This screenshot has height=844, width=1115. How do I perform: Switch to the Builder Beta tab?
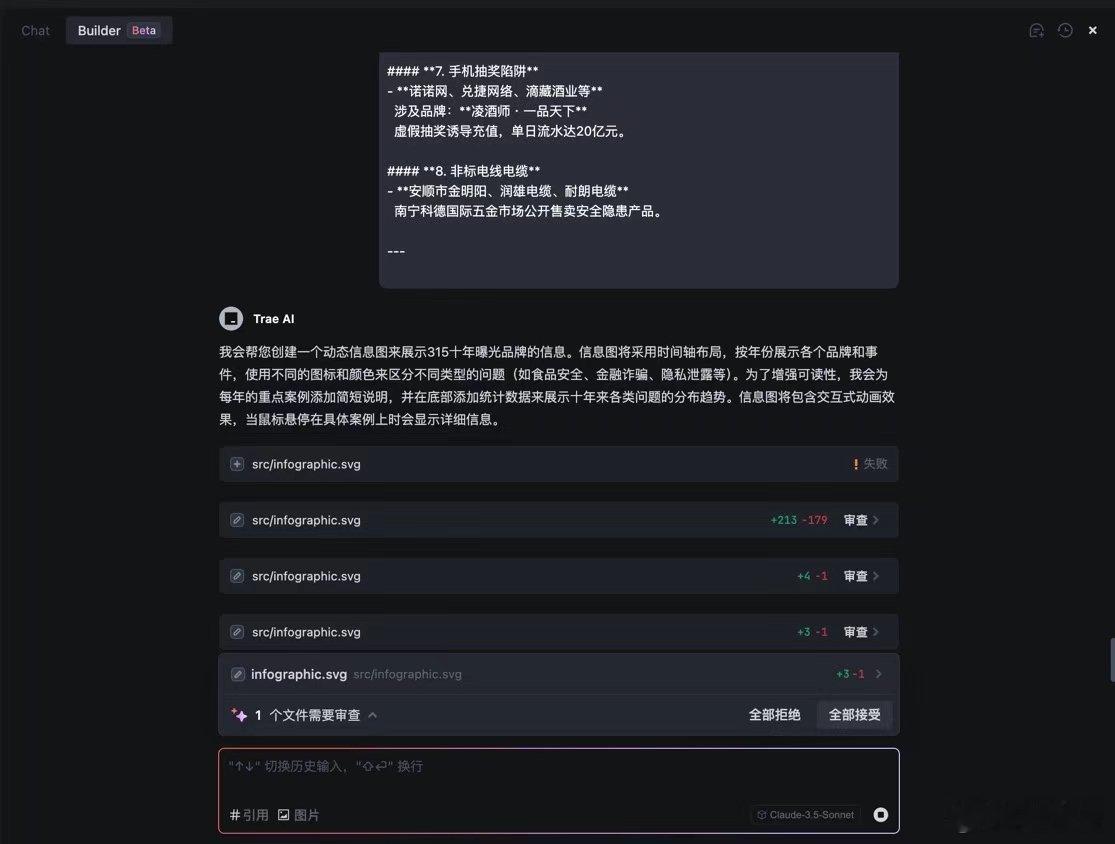119,31
